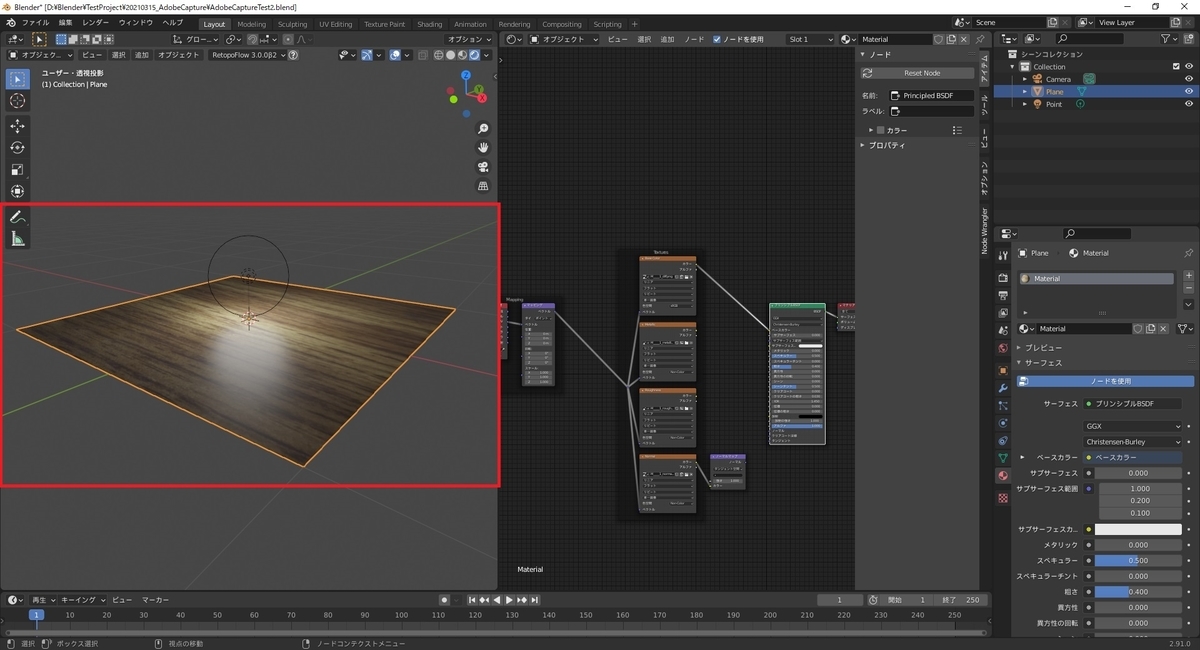Toggle visibility of the Camera object
Image resolution: width=1200 pixels, height=650 pixels.
click(x=1189, y=79)
